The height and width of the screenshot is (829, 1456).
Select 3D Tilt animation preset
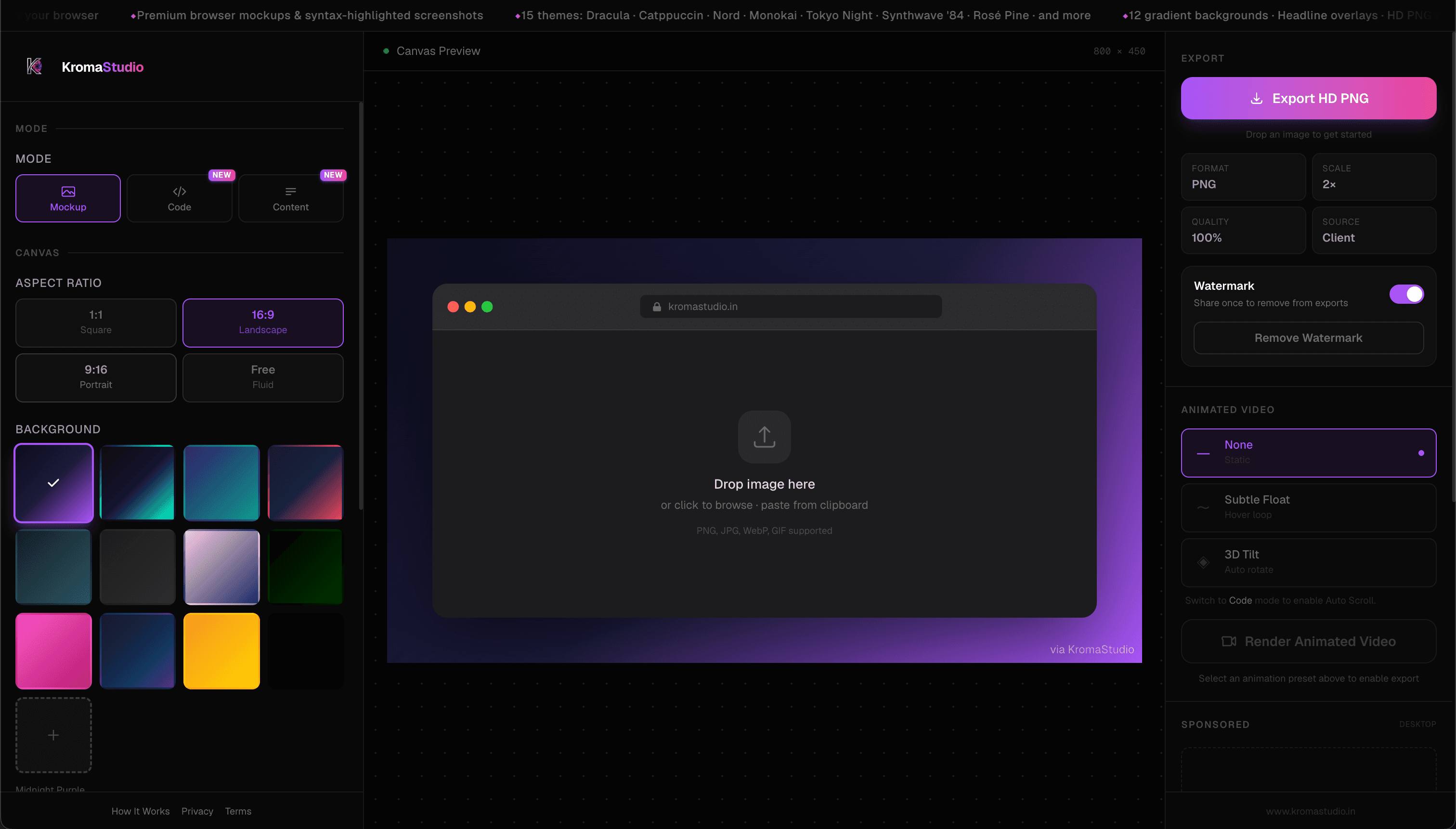pyautogui.click(x=1309, y=562)
